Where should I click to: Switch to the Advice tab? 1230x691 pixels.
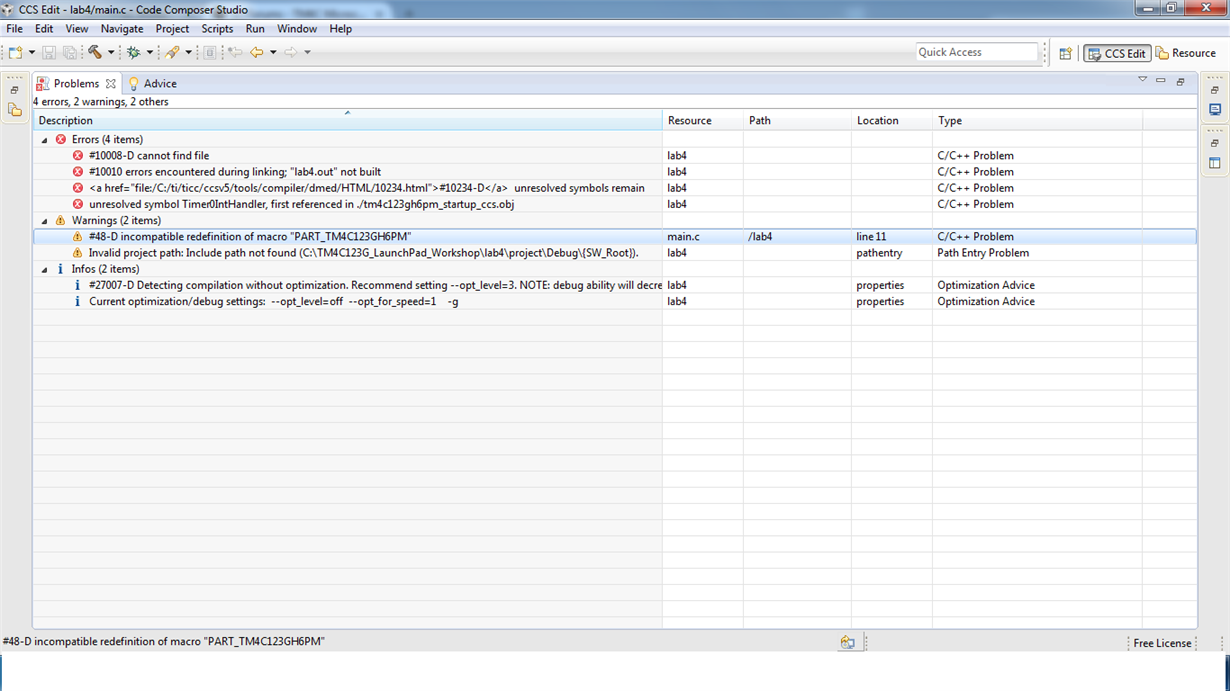[152, 84]
